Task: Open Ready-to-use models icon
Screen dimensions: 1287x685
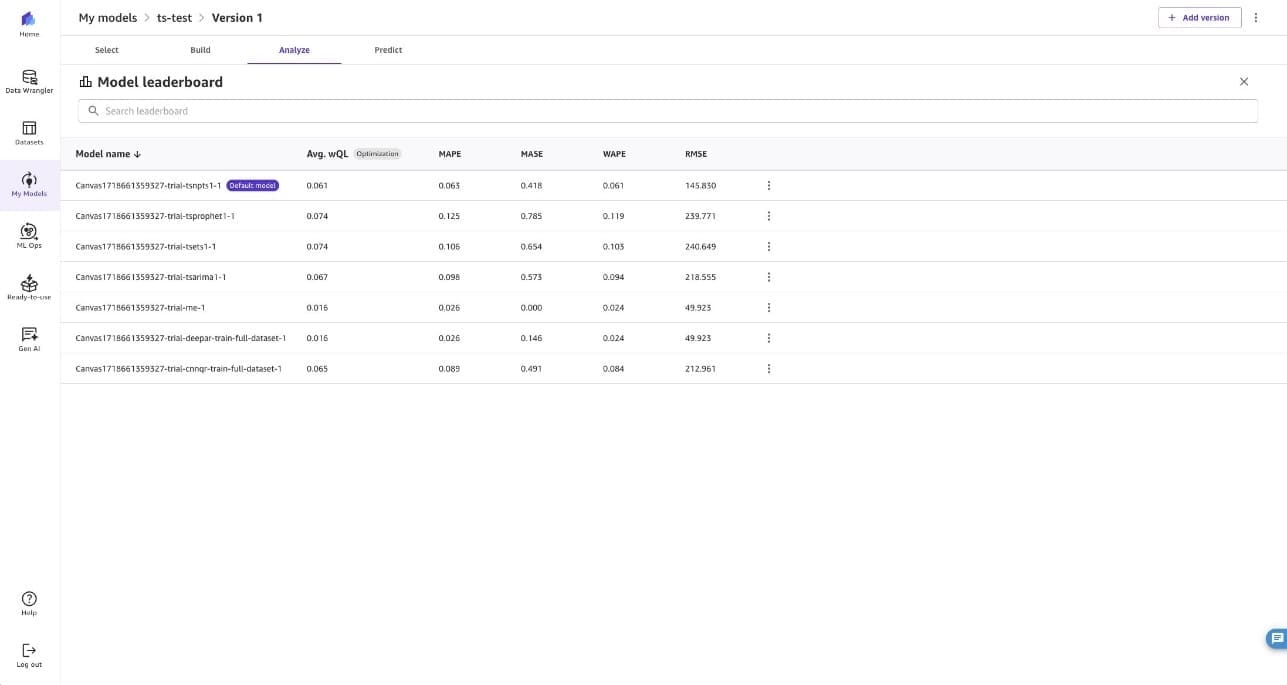Action: coord(29,283)
